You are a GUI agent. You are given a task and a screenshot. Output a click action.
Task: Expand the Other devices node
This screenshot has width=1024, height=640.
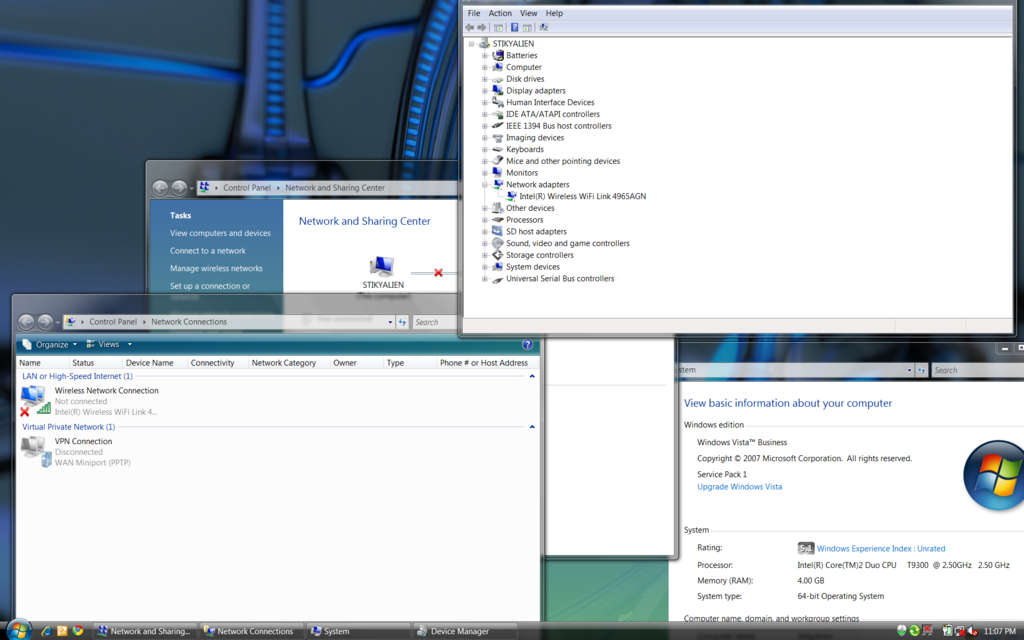(x=485, y=208)
